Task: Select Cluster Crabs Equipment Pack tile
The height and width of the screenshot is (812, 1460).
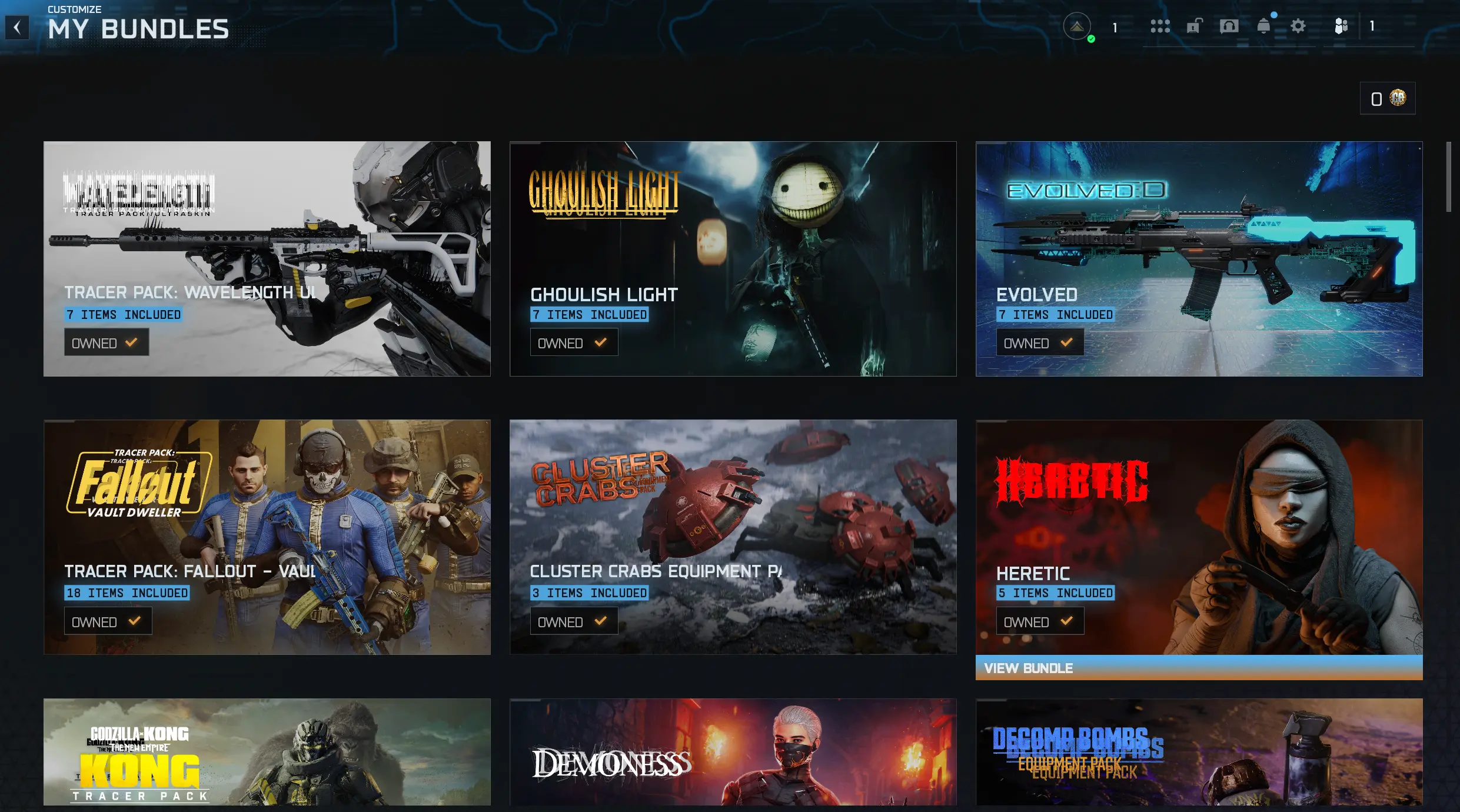Action: coord(733,537)
